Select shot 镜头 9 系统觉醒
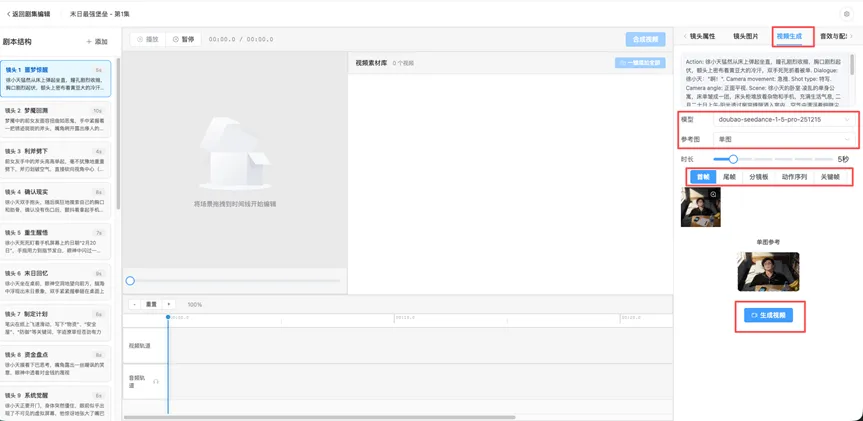Screen dimensions: 863x421 [x=56, y=404]
